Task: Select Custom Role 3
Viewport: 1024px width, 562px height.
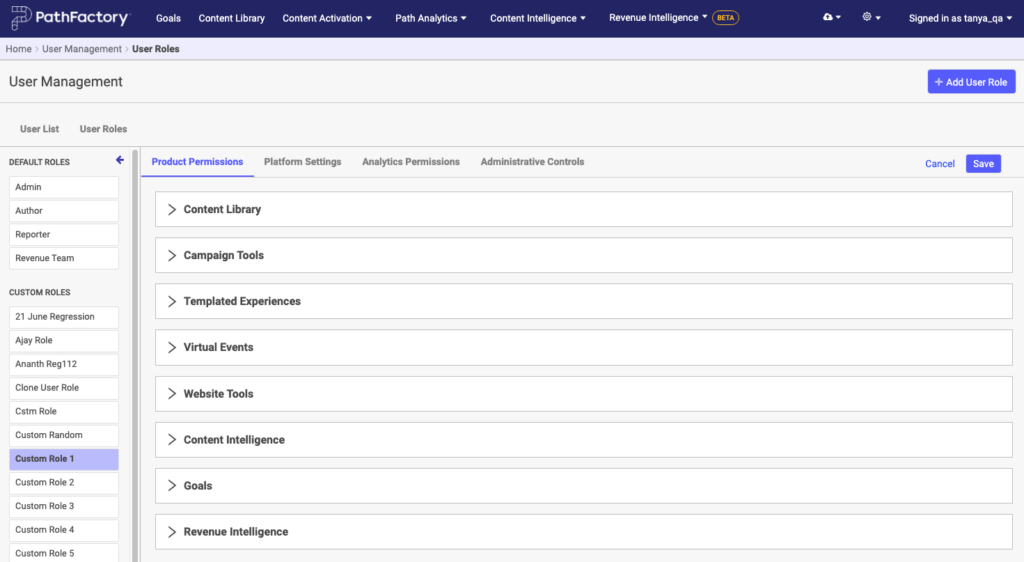Action: [x=64, y=506]
